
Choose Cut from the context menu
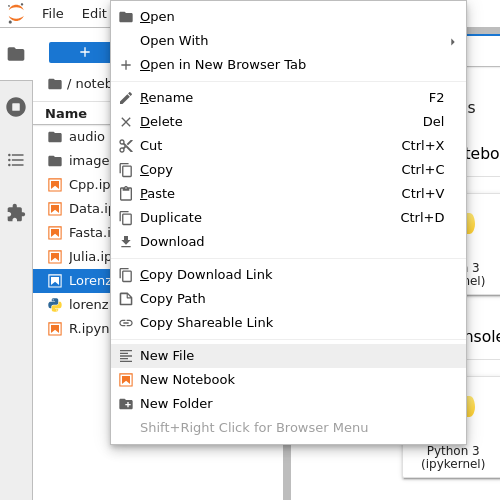pyautogui.click(x=288, y=146)
